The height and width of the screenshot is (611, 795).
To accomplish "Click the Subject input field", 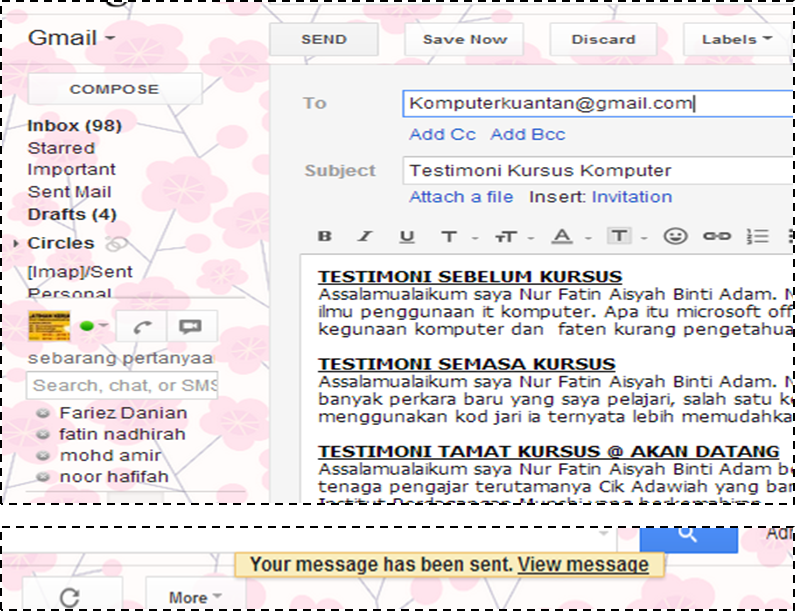I will 598,170.
